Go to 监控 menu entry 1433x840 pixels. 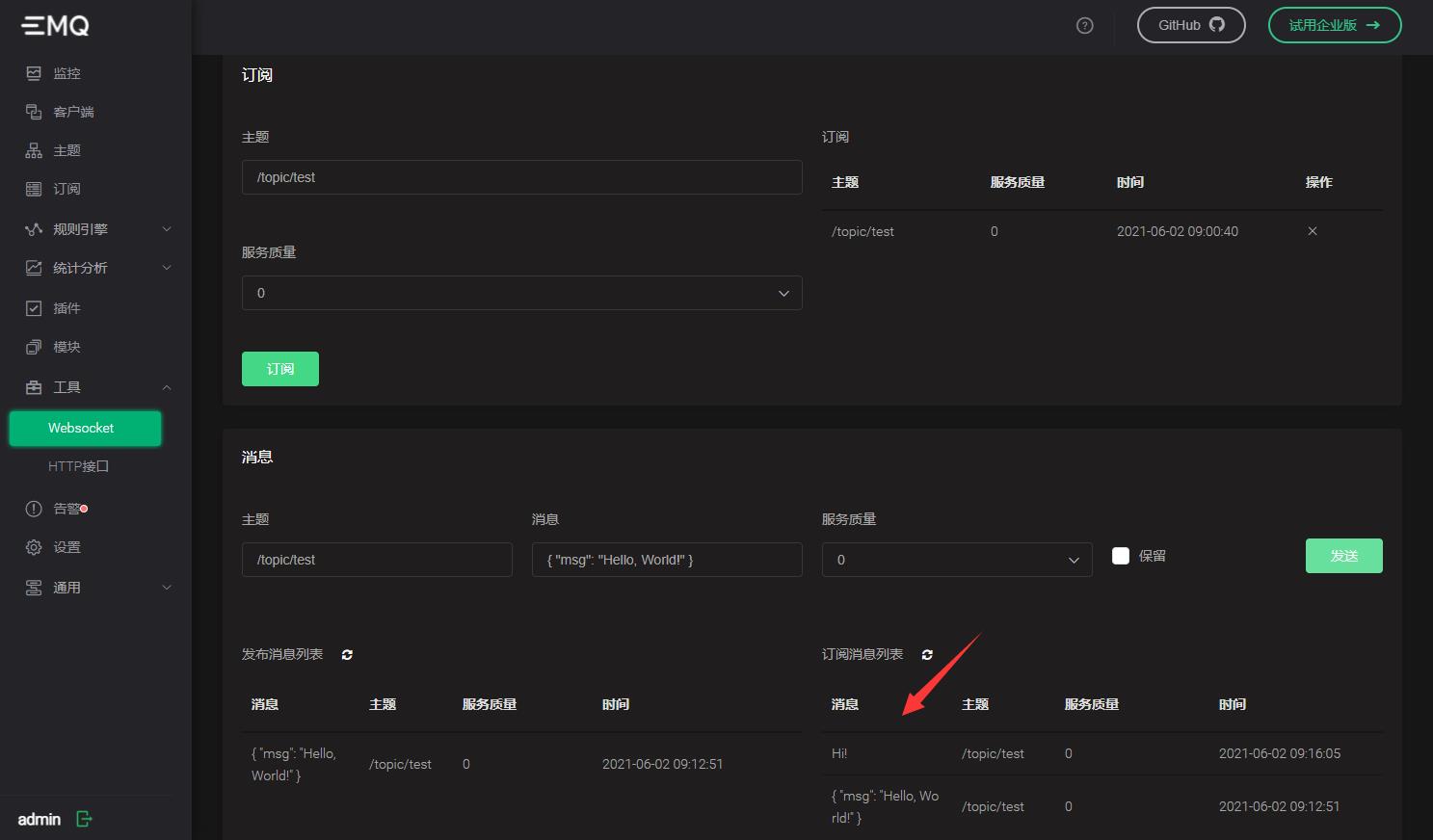click(x=67, y=73)
